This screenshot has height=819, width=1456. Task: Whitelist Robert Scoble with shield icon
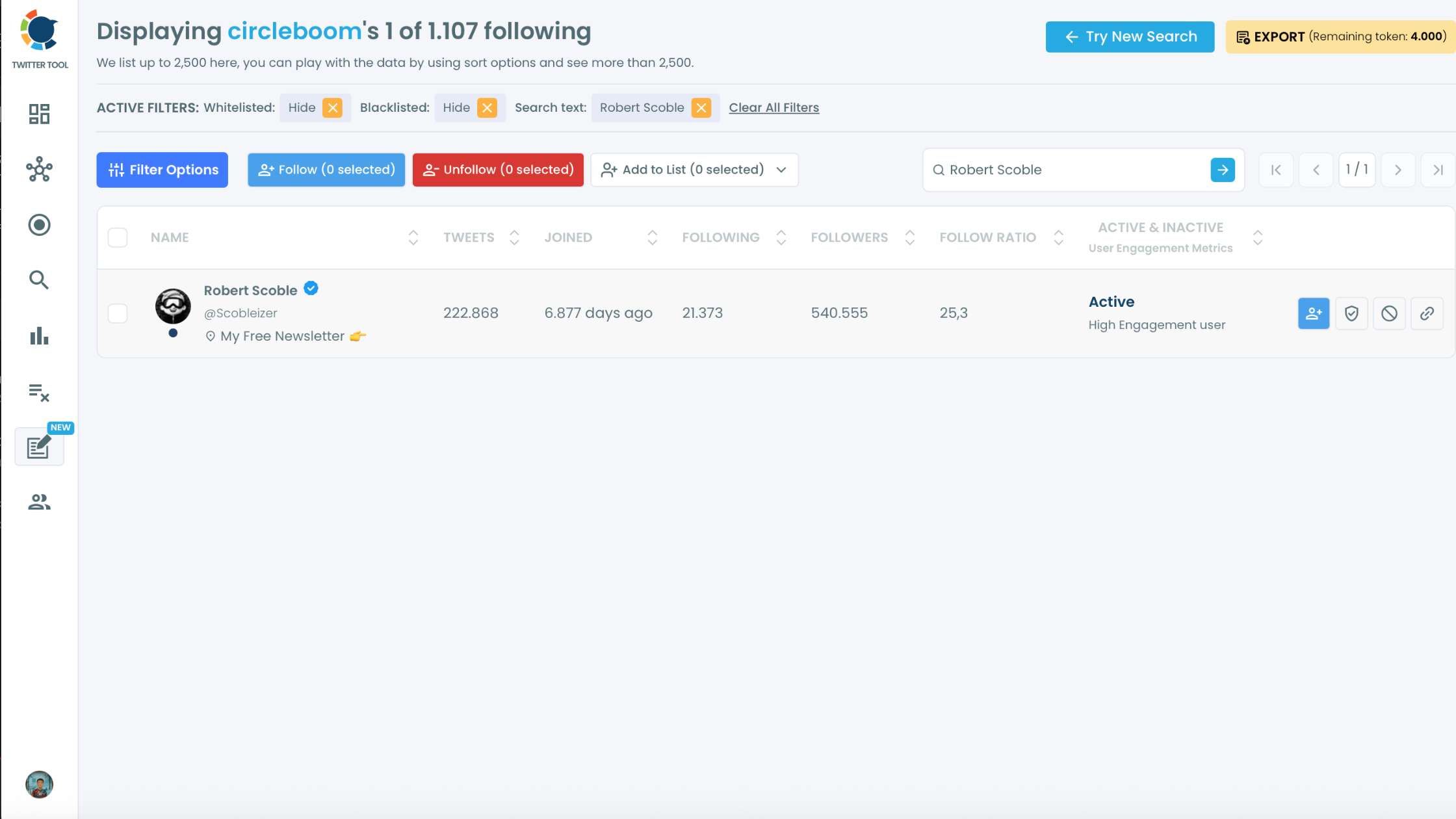coord(1351,314)
